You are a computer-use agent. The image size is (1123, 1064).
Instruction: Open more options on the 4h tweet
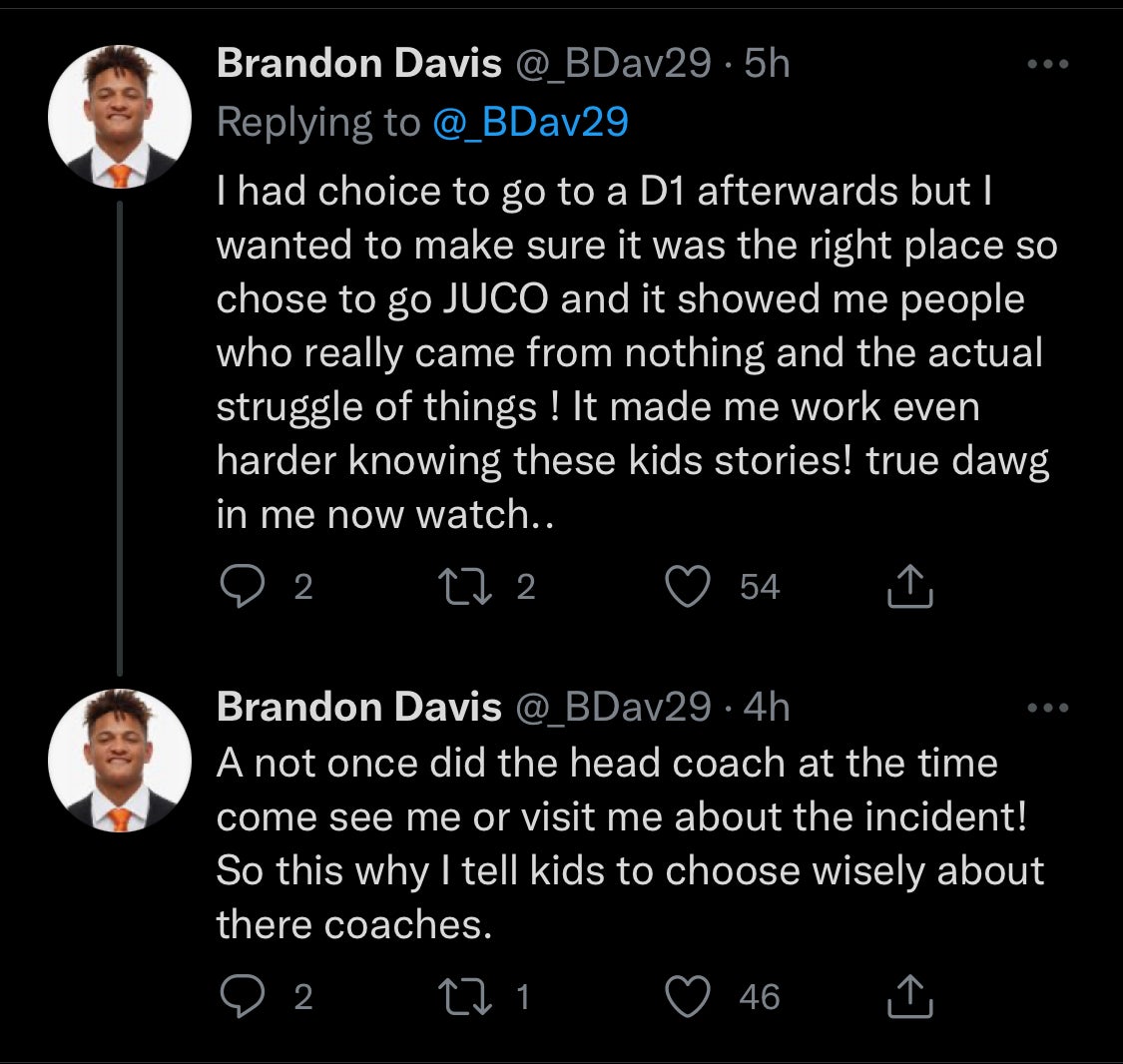pos(1048,709)
